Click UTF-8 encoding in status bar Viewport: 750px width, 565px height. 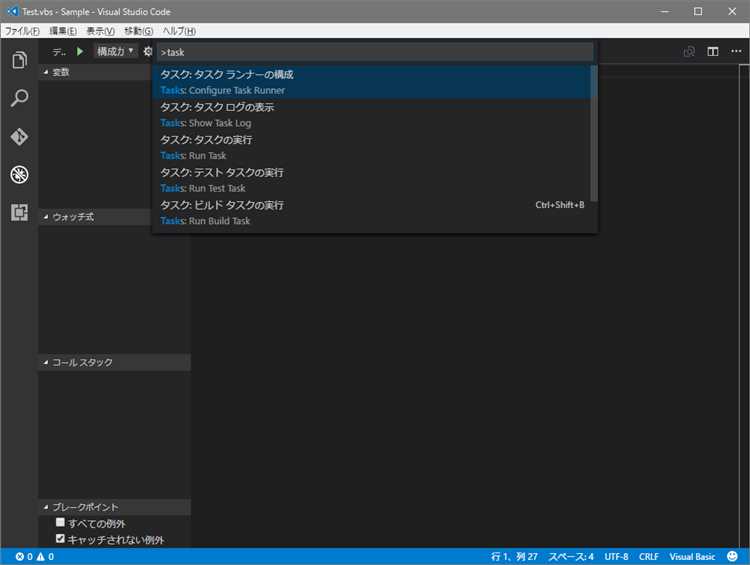click(616, 556)
